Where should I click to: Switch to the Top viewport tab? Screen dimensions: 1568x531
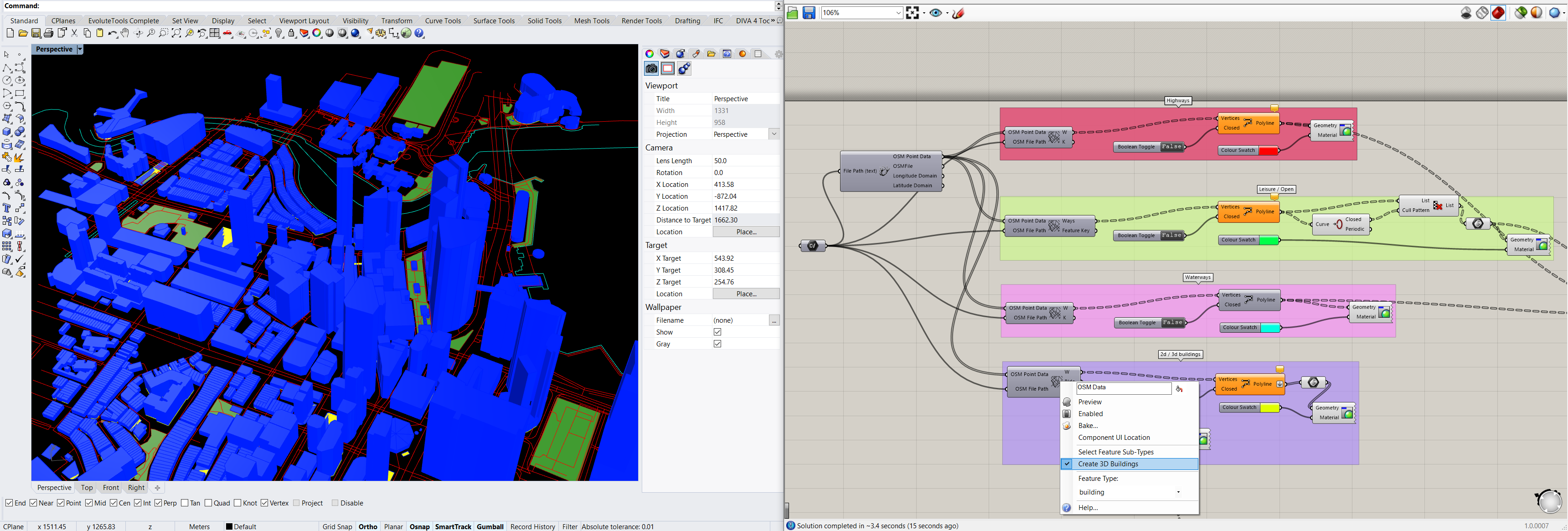coord(87,488)
